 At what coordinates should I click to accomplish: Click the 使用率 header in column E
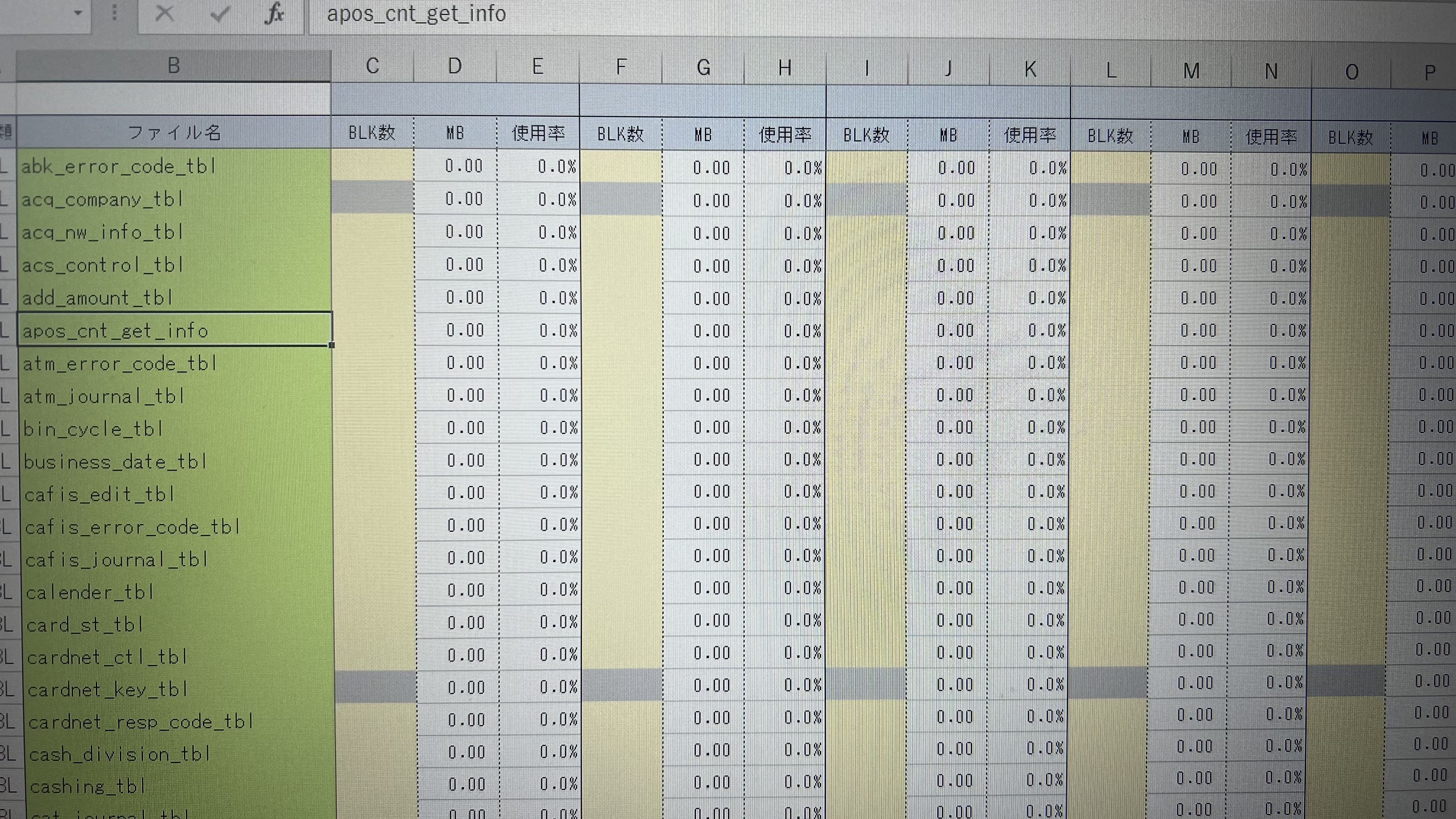click(538, 134)
